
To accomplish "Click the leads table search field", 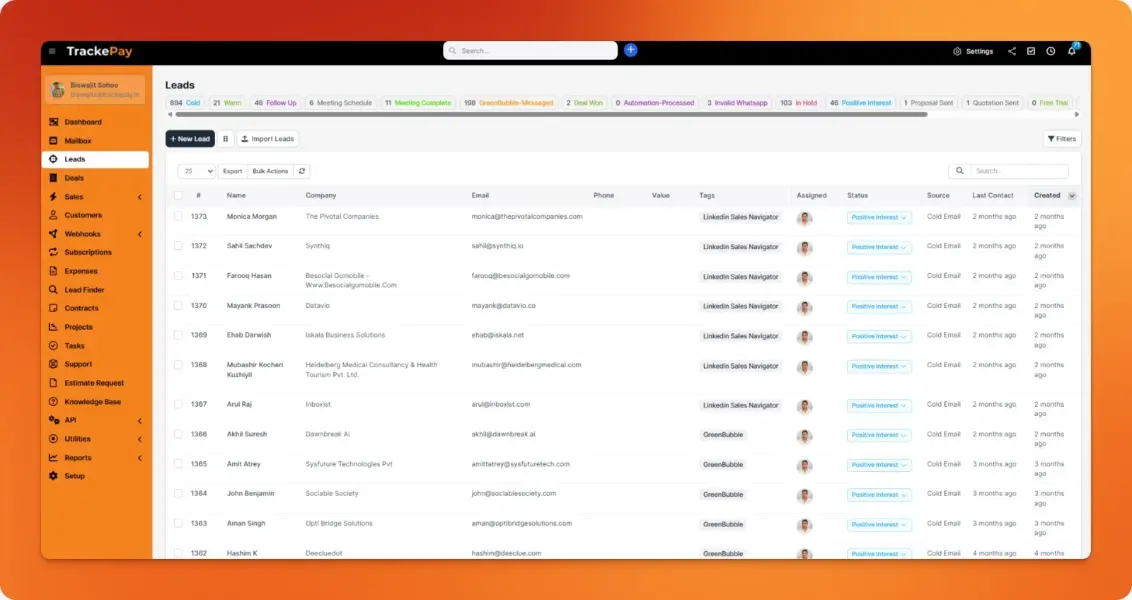I will click(x=1018, y=171).
